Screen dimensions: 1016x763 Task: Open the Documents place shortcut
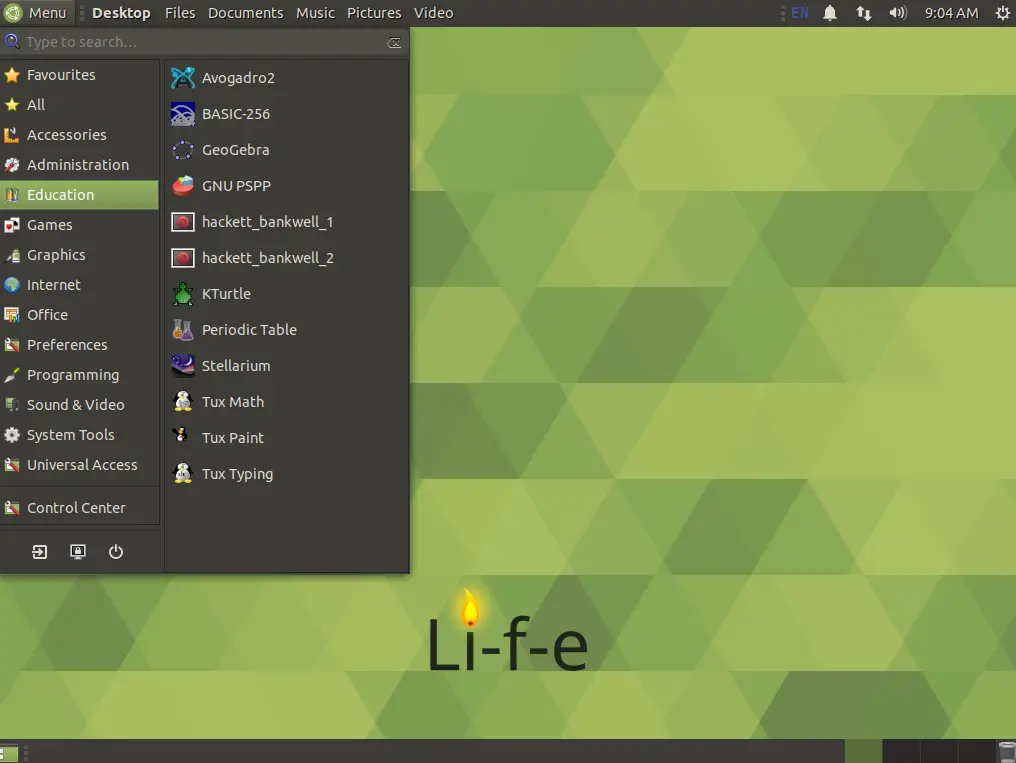[246, 13]
